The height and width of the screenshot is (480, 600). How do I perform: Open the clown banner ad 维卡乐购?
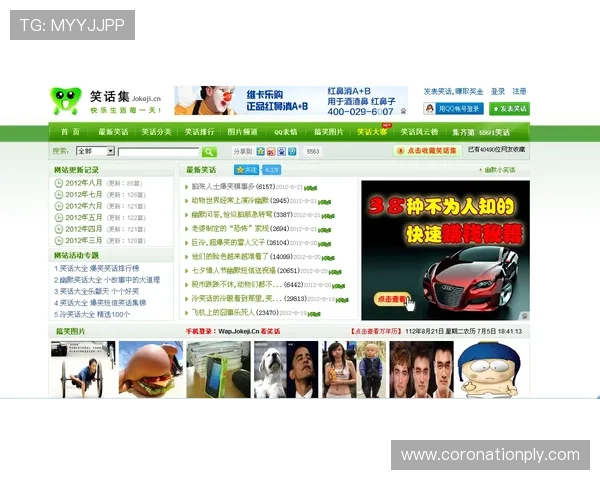coord(291,100)
